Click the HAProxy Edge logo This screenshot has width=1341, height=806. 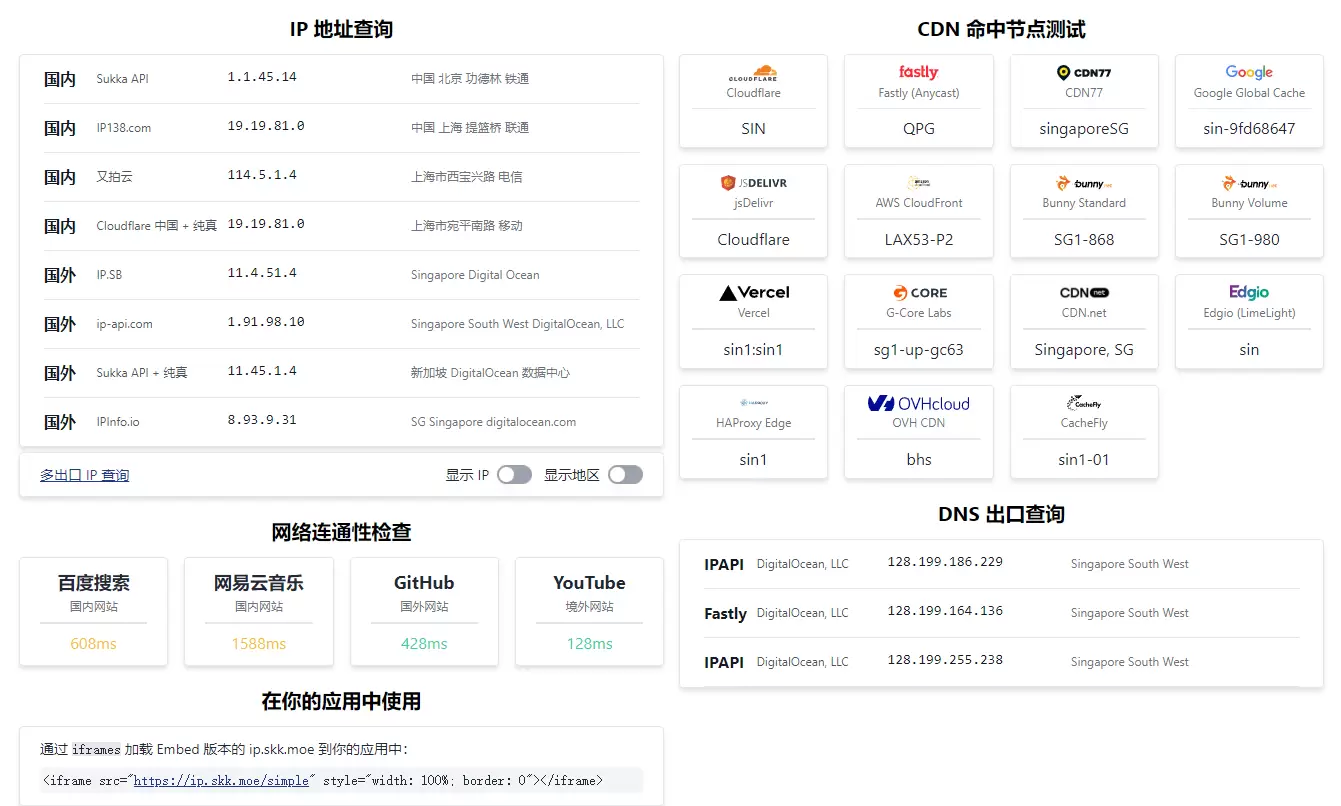pyautogui.click(x=753, y=403)
